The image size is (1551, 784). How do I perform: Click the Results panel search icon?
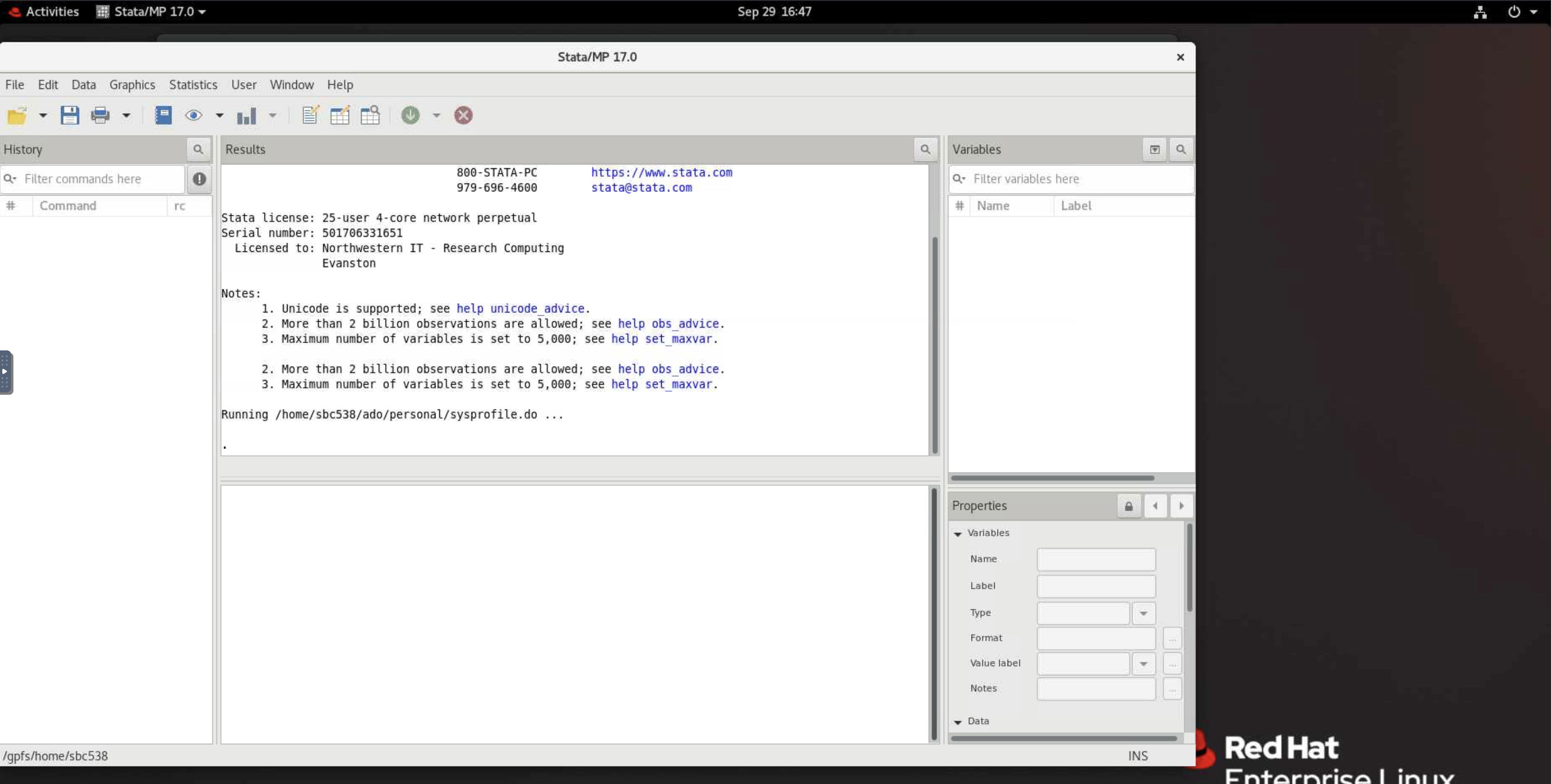click(x=925, y=149)
